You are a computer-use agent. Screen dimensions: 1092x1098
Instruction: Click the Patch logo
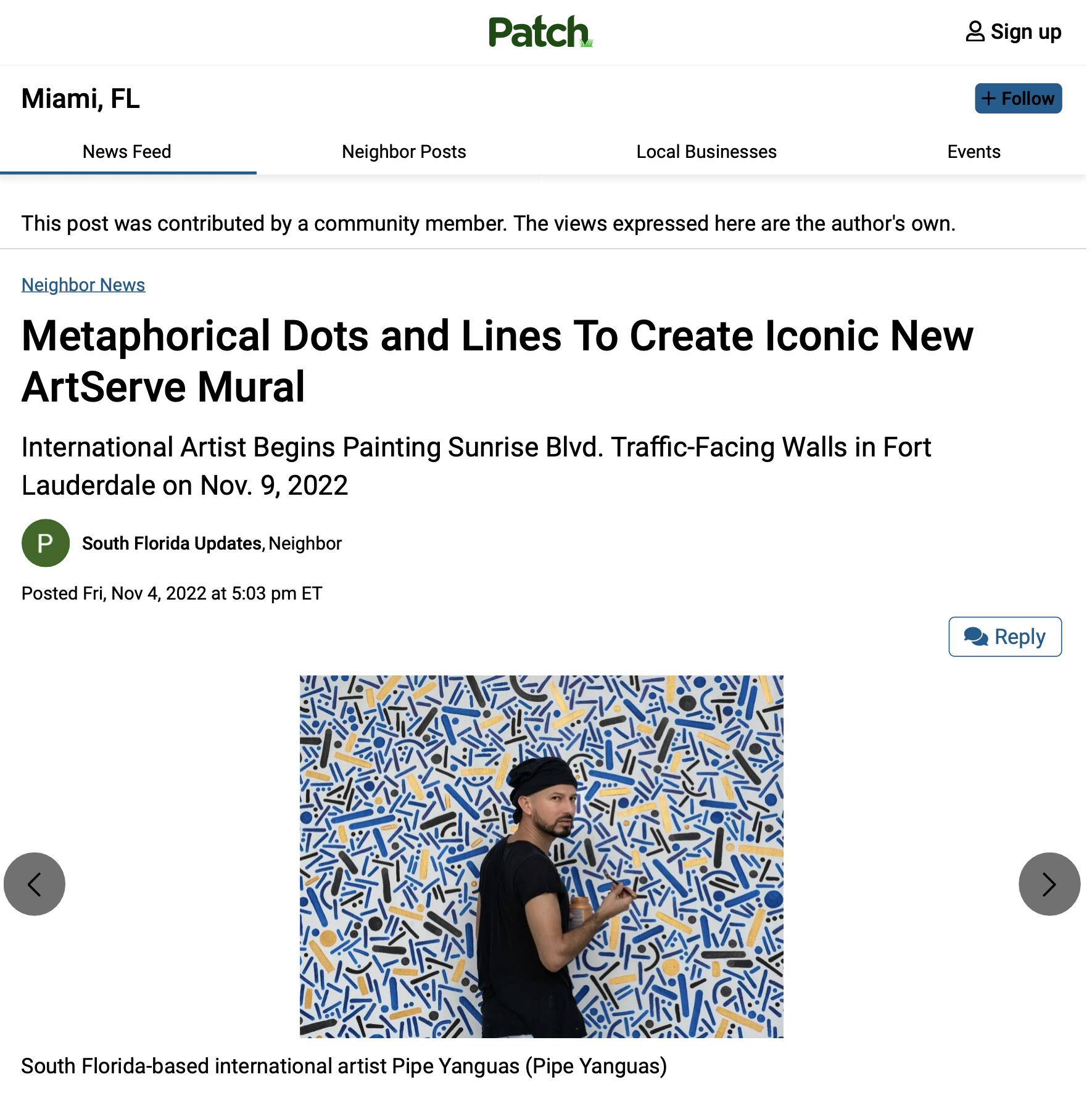[x=540, y=32]
